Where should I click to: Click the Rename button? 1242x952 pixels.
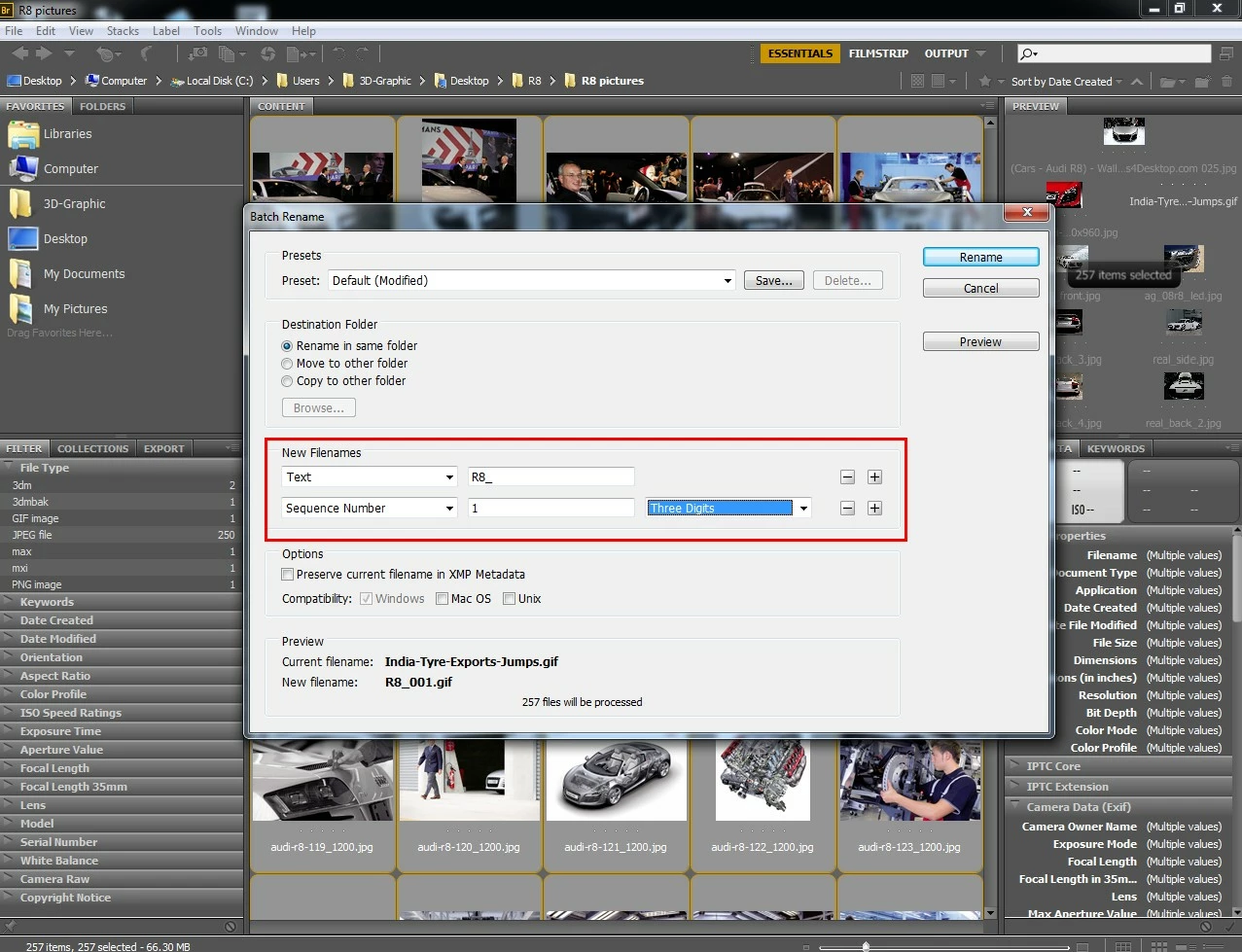pyautogui.click(x=980, y=257)
